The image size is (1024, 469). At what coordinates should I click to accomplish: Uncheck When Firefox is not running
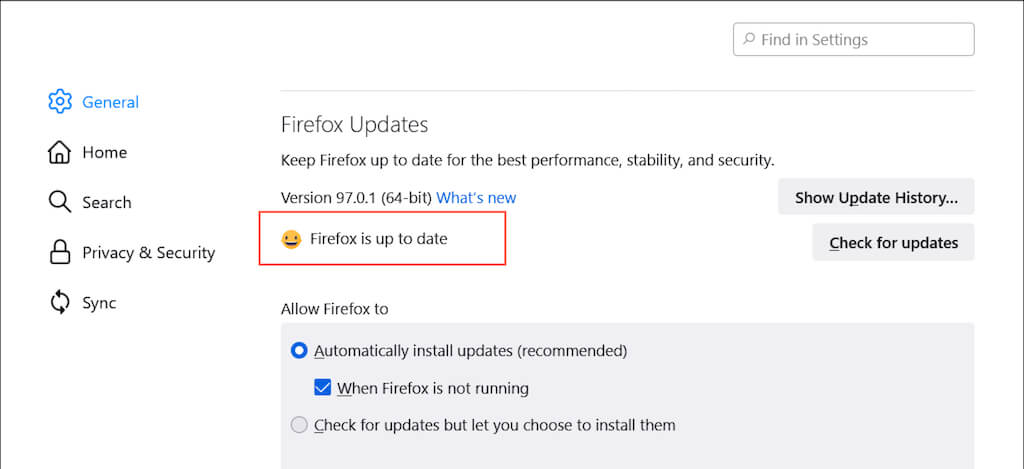[323, 388]
